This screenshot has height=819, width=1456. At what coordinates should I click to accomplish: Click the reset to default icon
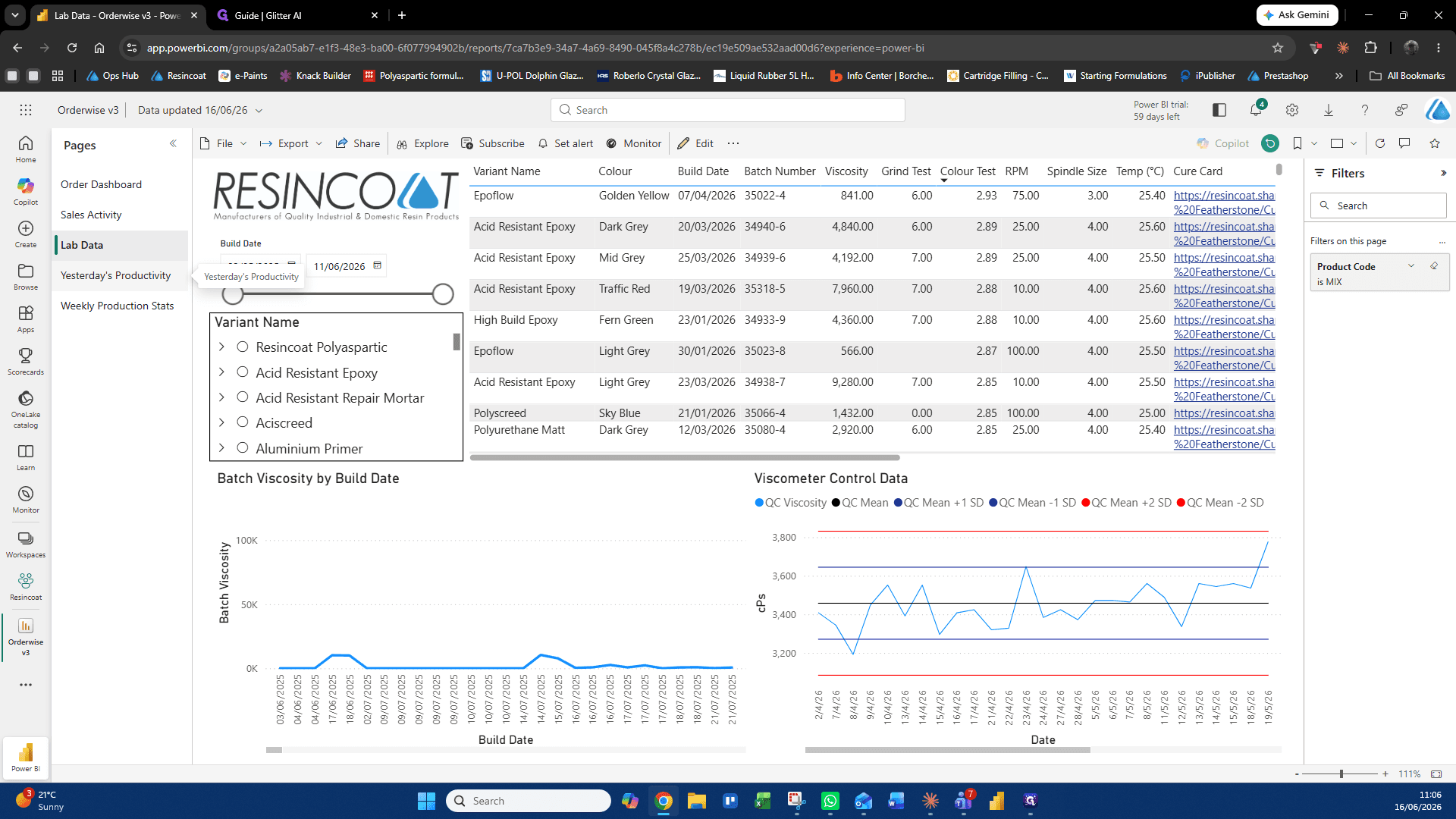(x=1270, y=143)
